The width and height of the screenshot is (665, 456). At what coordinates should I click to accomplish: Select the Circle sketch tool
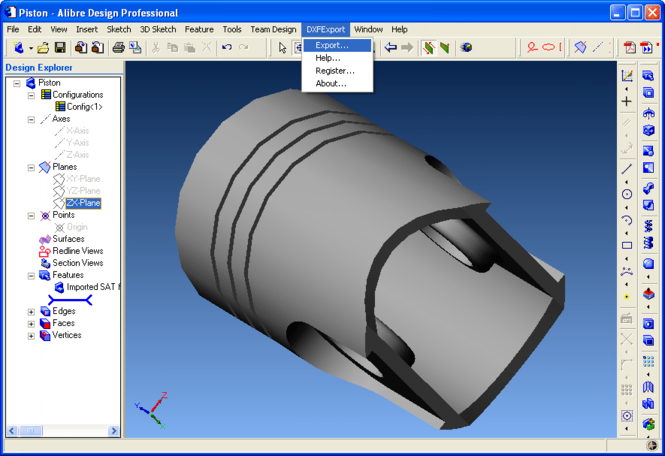click(627, 194)
